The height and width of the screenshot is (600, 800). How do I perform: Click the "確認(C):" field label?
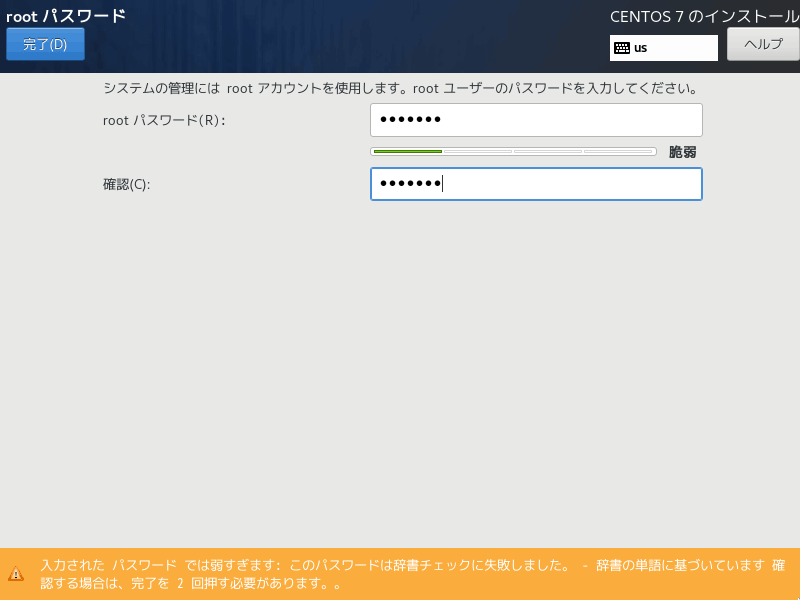point(127,184)
